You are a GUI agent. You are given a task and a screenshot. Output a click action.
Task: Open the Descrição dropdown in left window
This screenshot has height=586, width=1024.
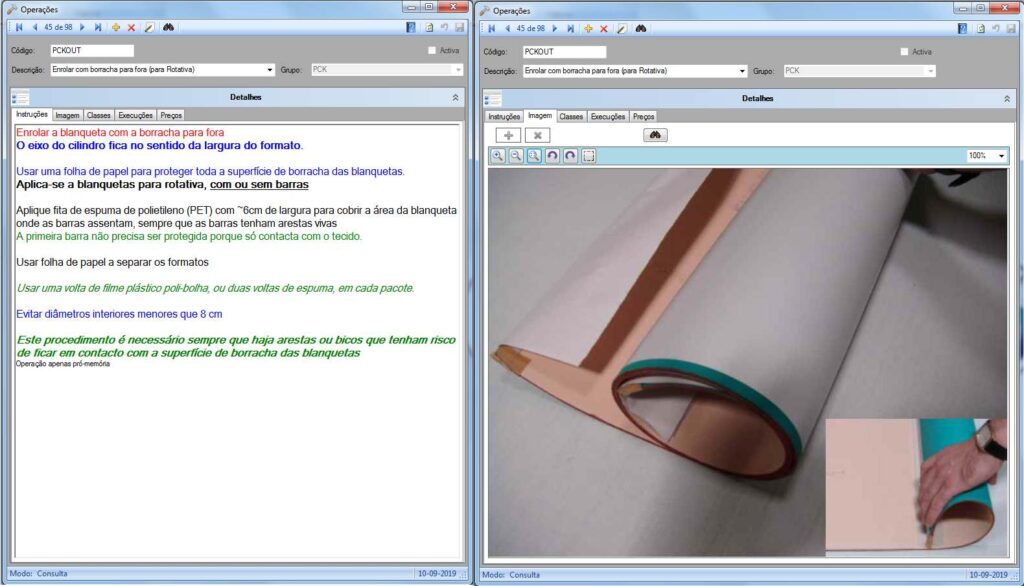coord(270,70)
